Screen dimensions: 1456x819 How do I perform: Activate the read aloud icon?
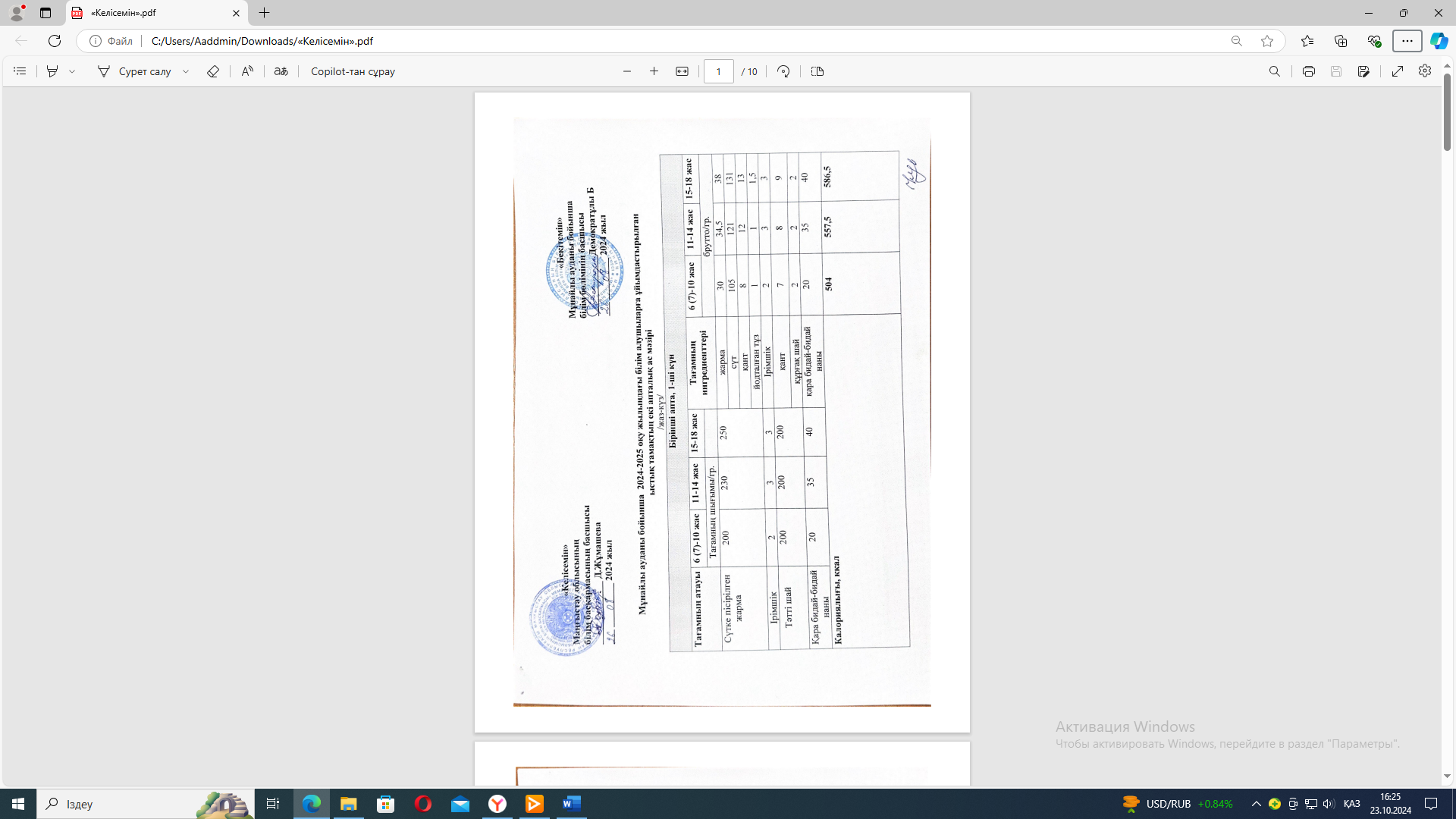[x=247, y=71]
